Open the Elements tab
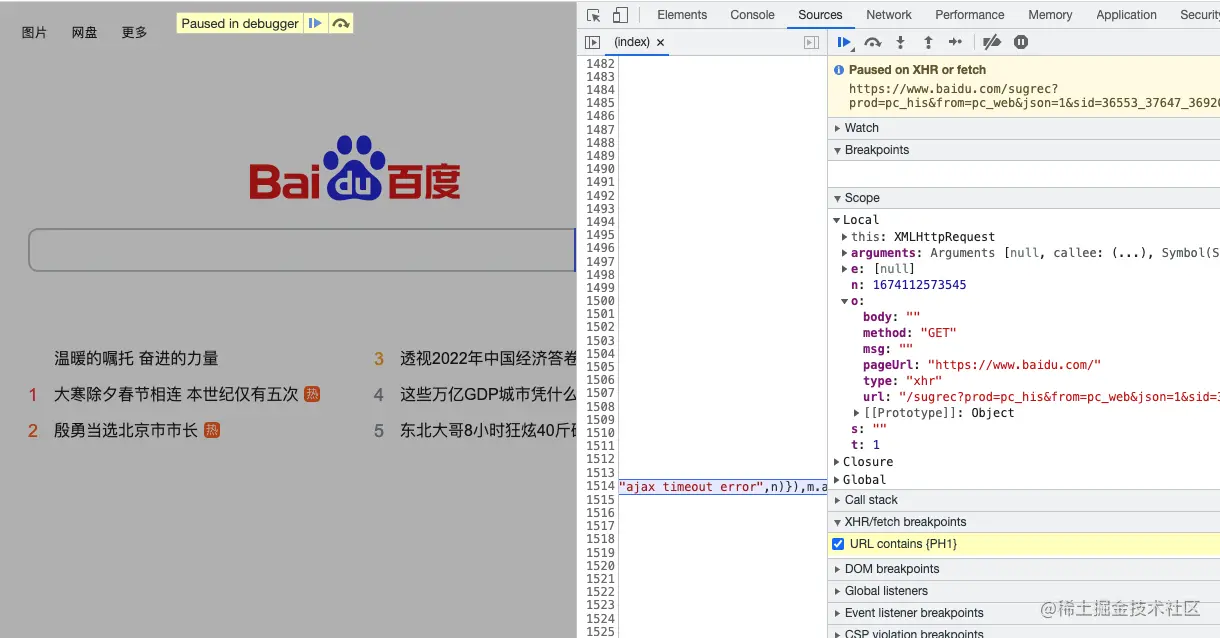1220x638 pixels. click(x=682, y=15)
